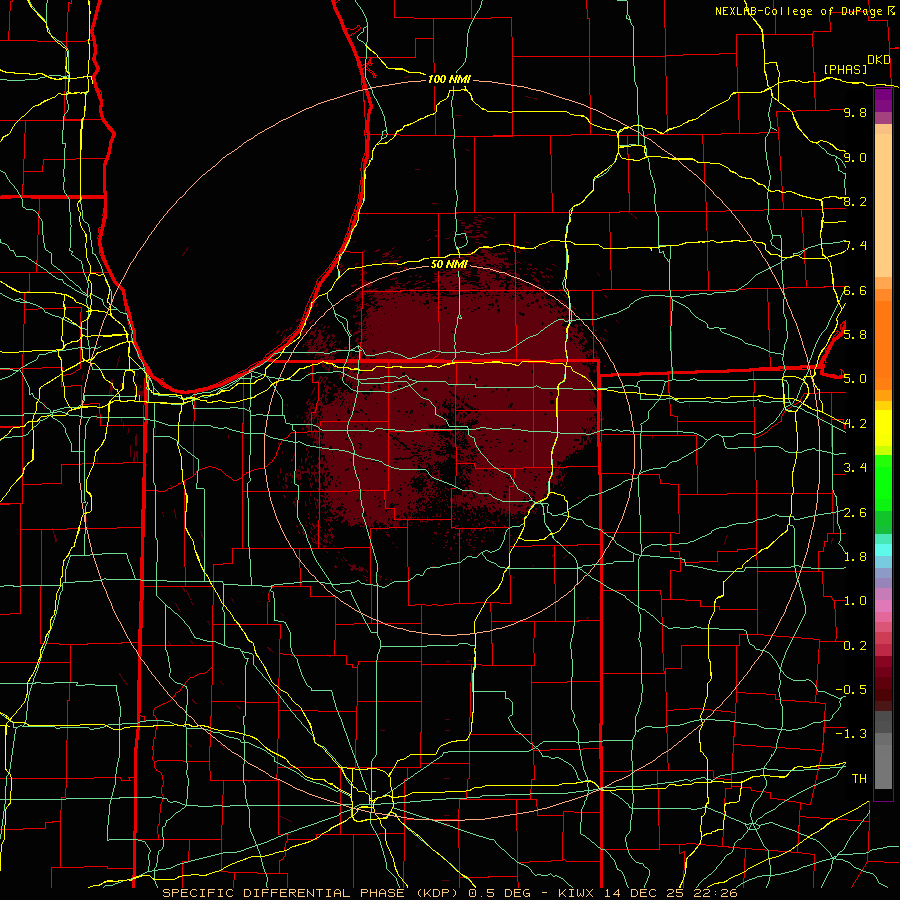Click the 100 NMI range ring label
Image resolution: width=900 pixels, height=900 pixels.
click(x=449, y=79)
